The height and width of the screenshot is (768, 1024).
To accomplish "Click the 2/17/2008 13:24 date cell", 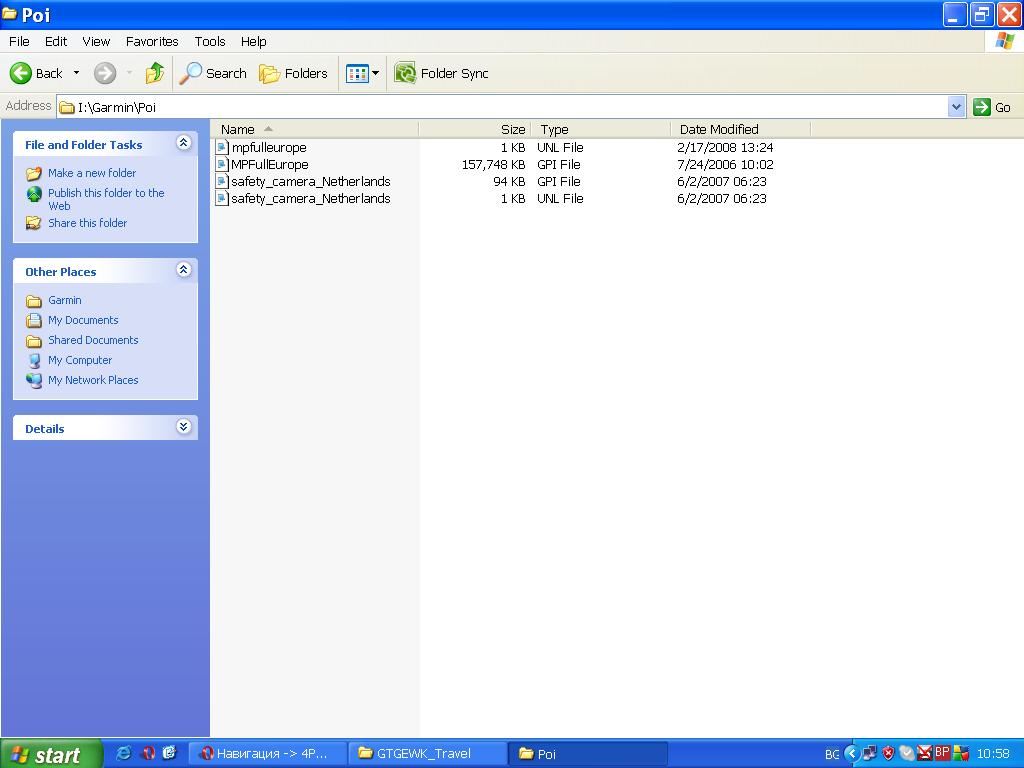I will (x=725, y=148).
